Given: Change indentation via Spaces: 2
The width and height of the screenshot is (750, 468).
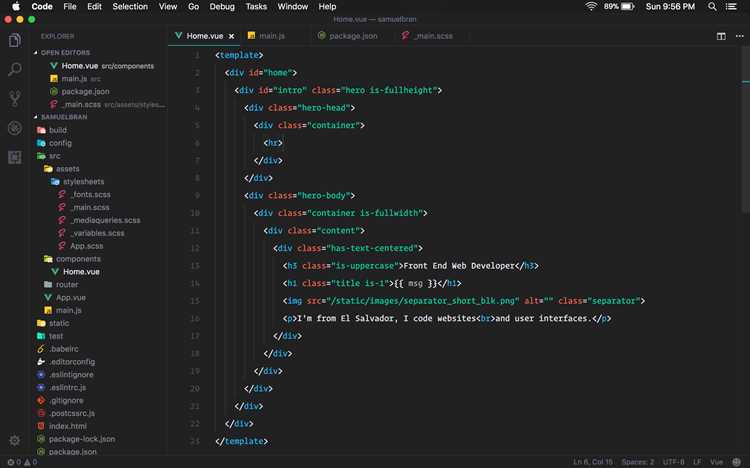Looking at the screenshot, I should [x=638, y=462].
